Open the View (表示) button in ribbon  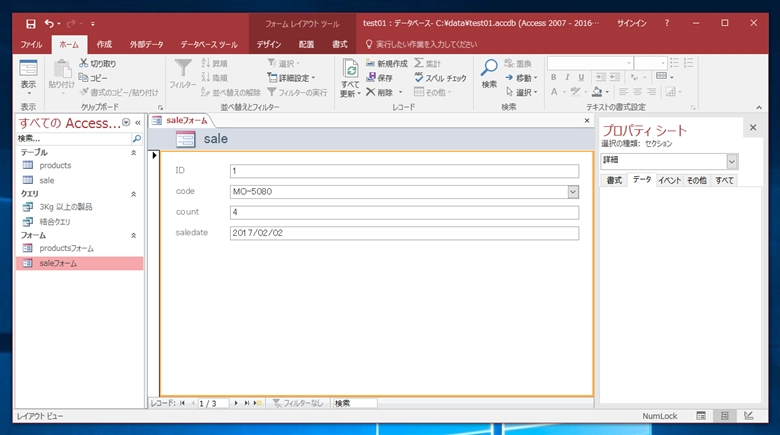(x=28, y=77)
